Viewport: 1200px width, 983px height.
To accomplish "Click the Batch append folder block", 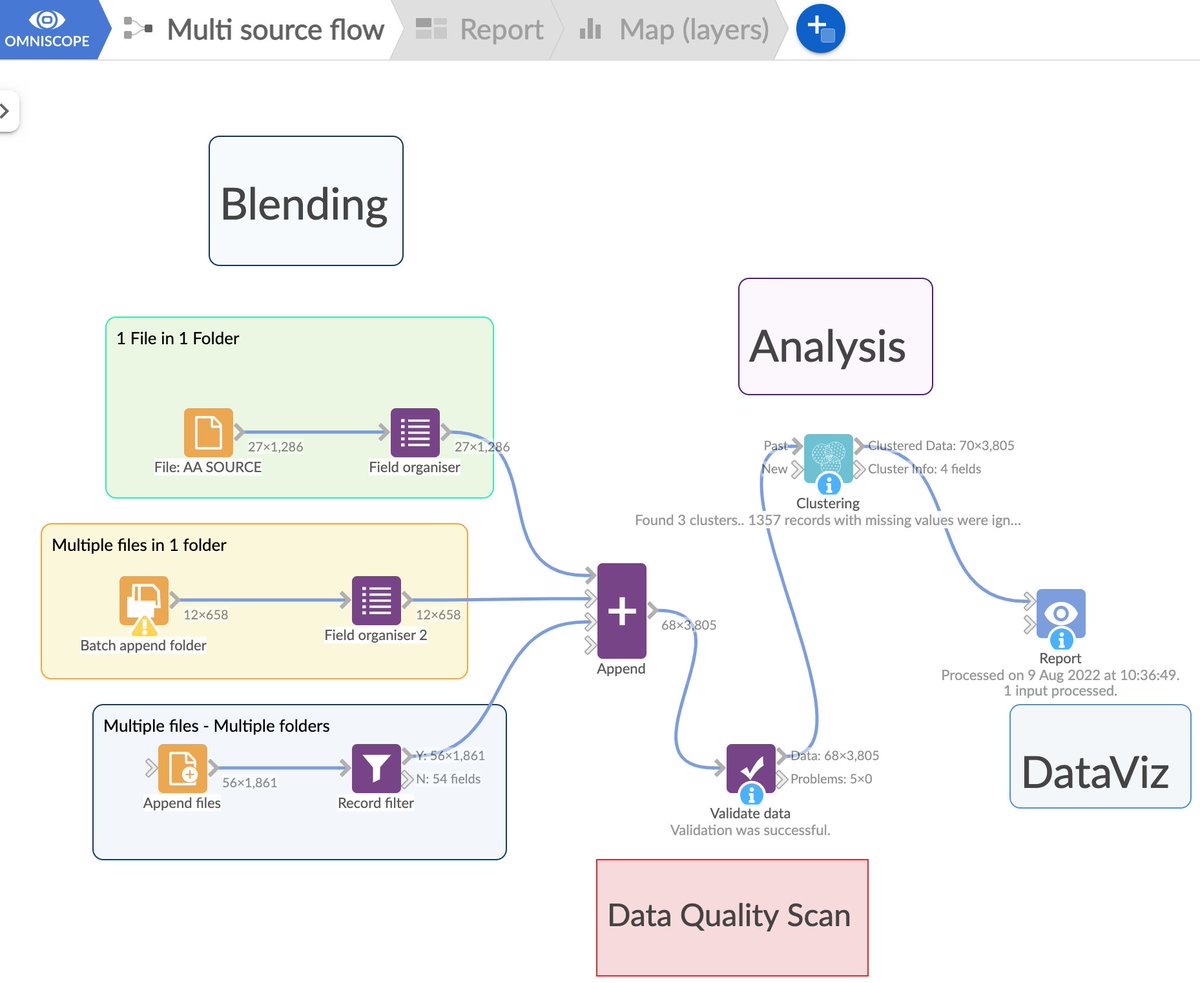I will tap(143, 600).
